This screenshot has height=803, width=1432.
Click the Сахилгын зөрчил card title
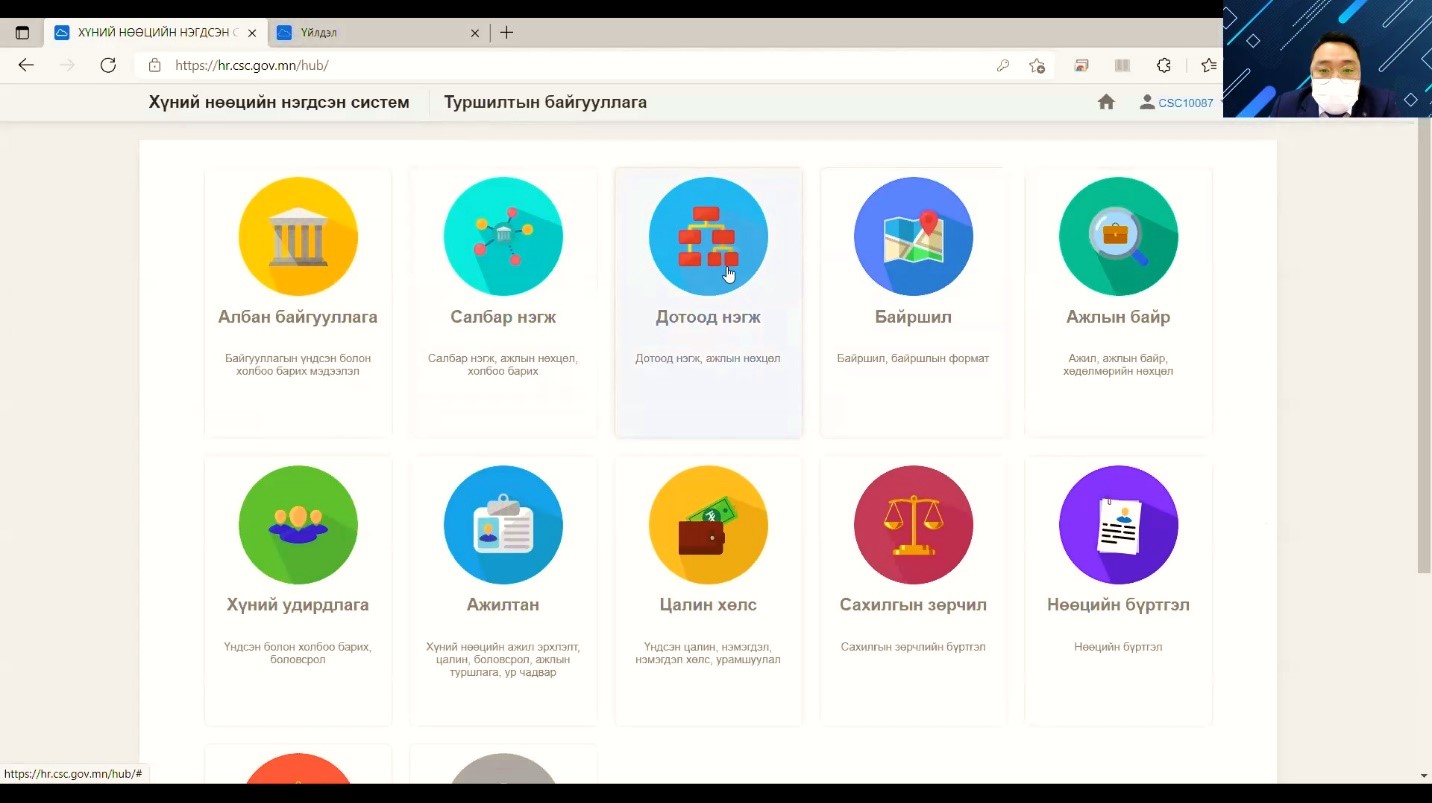coord(913,605)
